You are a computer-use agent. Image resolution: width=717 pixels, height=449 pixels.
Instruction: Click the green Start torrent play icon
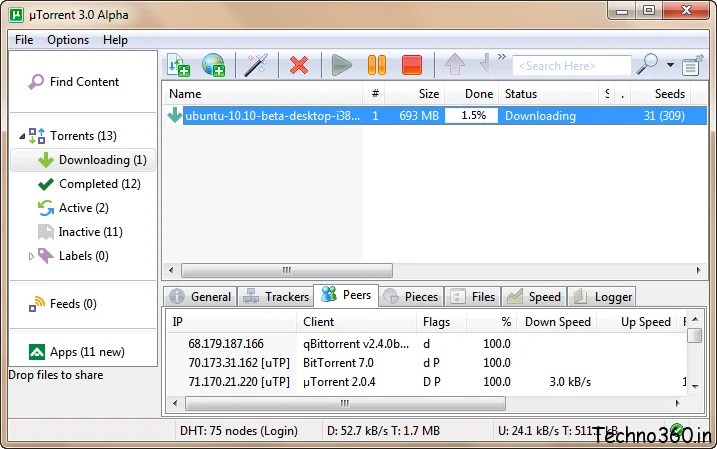[x=342, y=65]
